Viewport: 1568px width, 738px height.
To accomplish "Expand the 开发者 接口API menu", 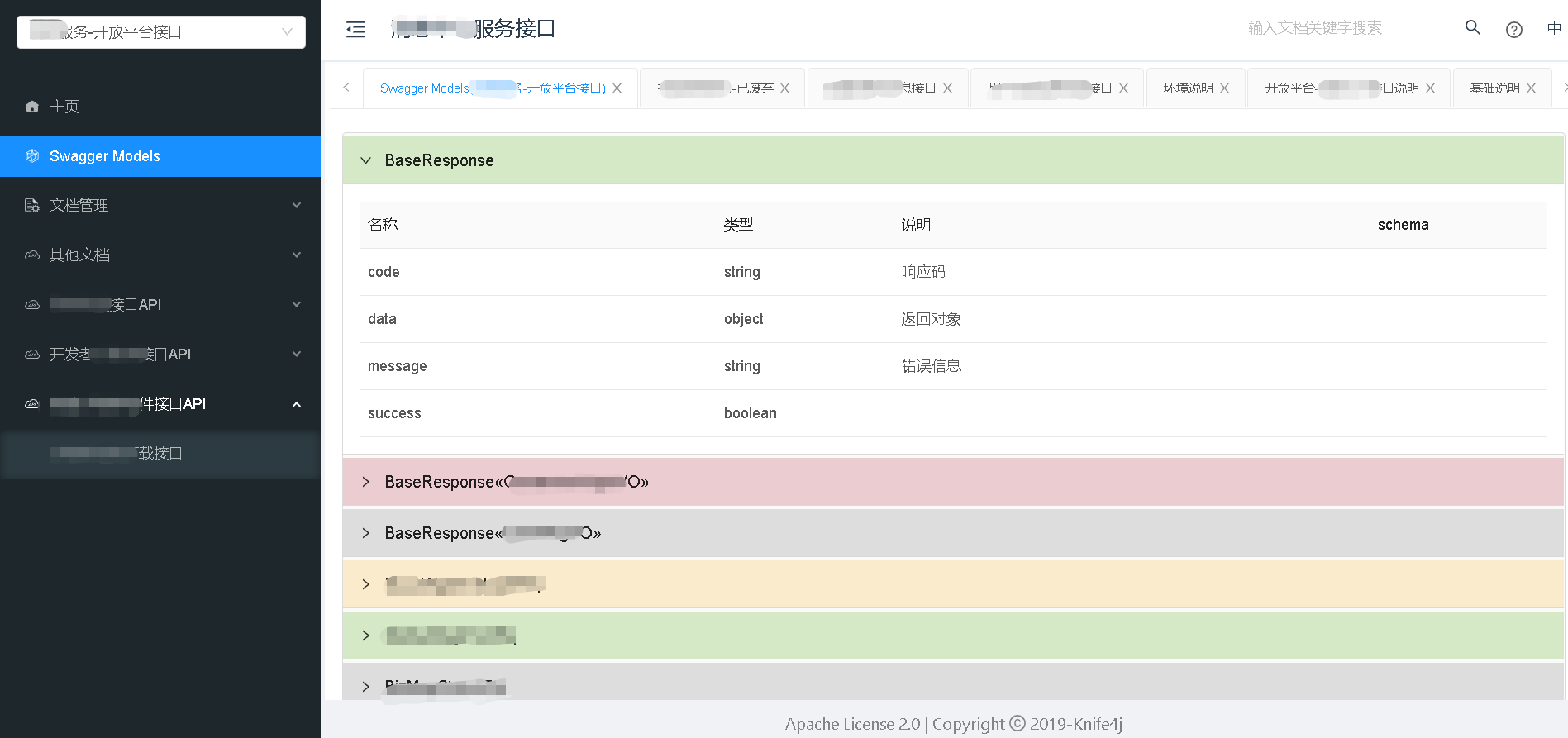I will (297, 355).
